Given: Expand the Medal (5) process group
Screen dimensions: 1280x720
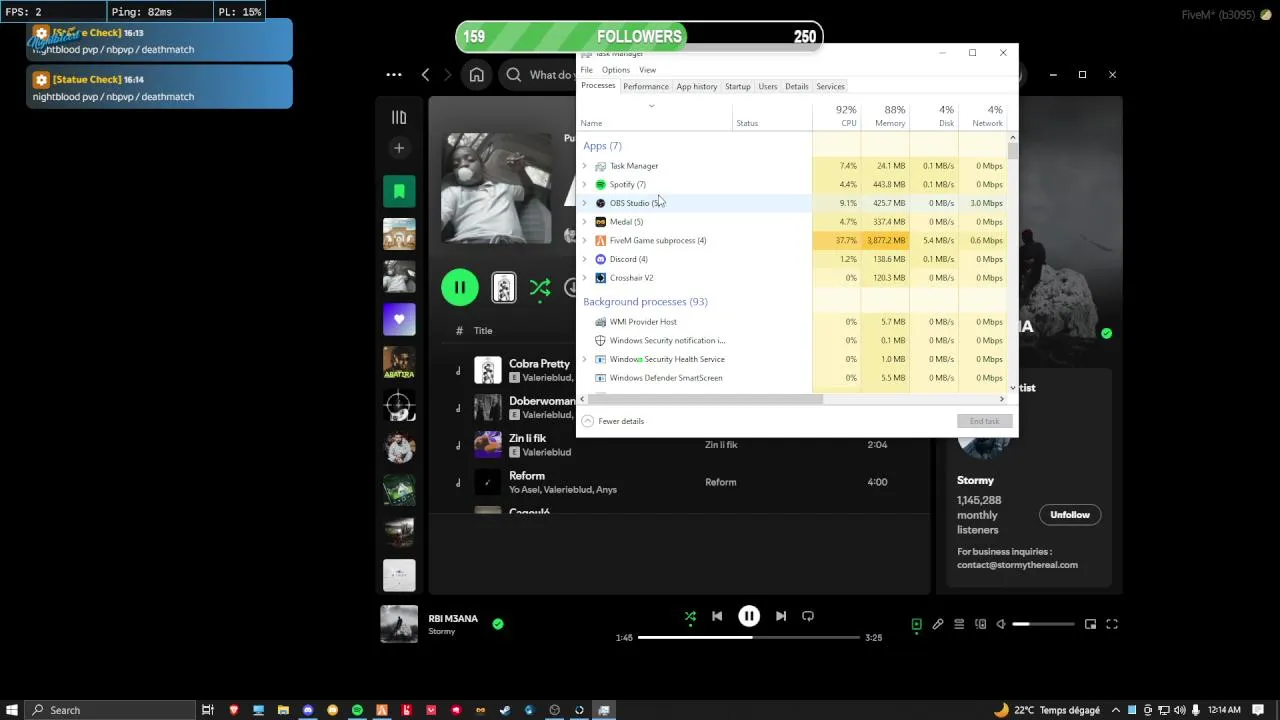Looking at the screenshot, I should coord(585,222).
